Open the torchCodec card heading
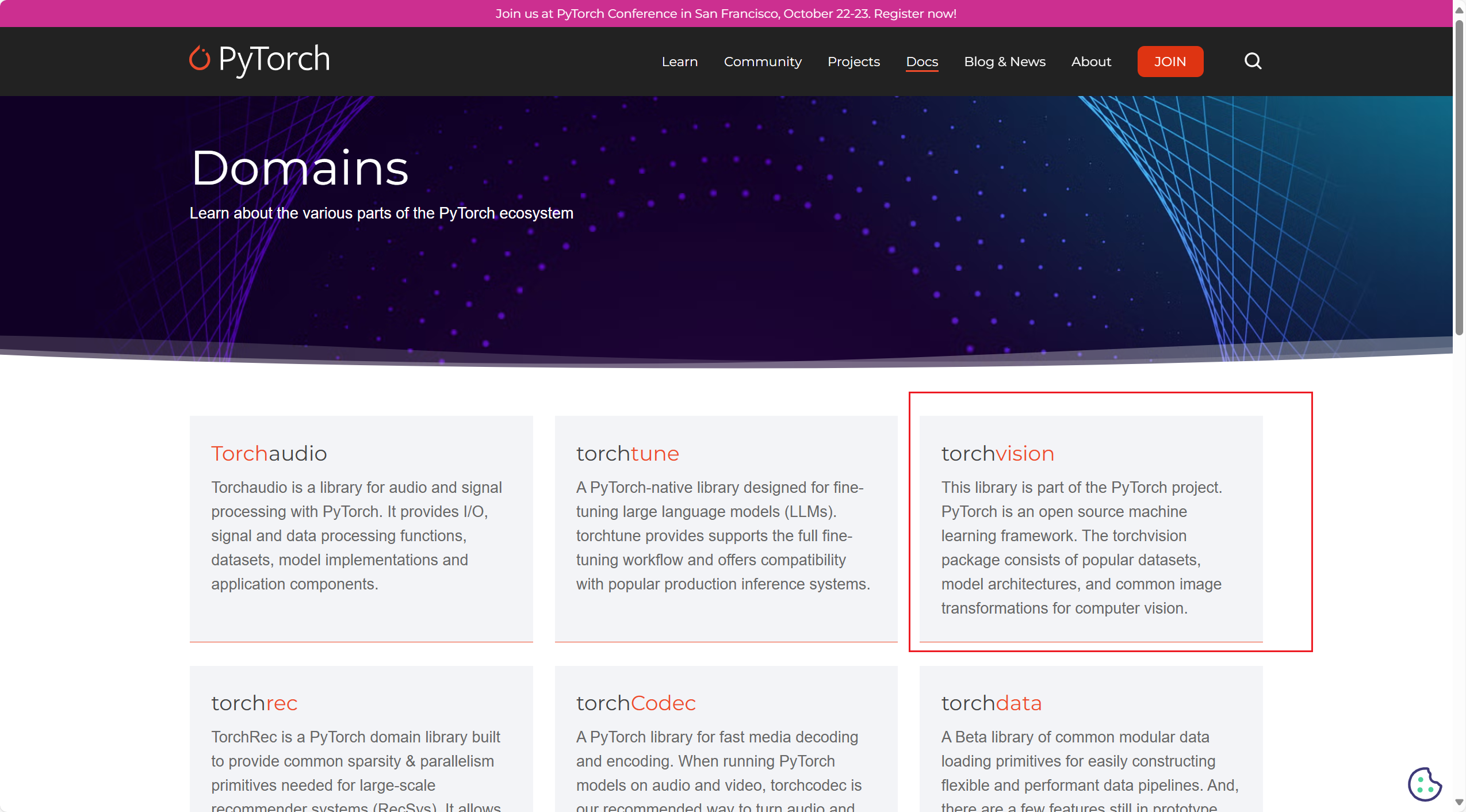The height and width of the screenshot is (812, 1466). (636, 703)
